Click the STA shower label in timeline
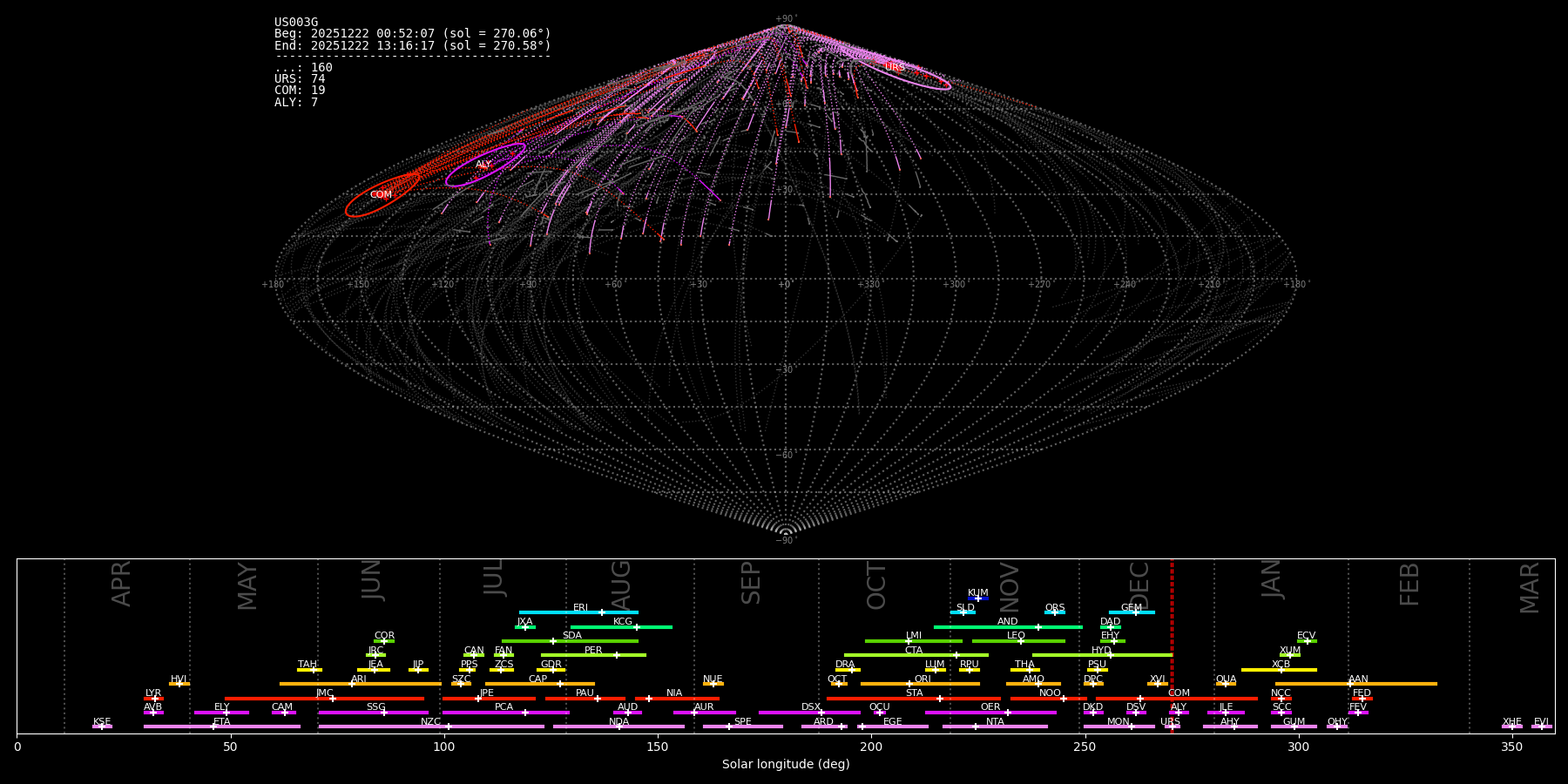Image resolution: width=1568 pixels, height=784 pixels. click(x=914, y=693)
